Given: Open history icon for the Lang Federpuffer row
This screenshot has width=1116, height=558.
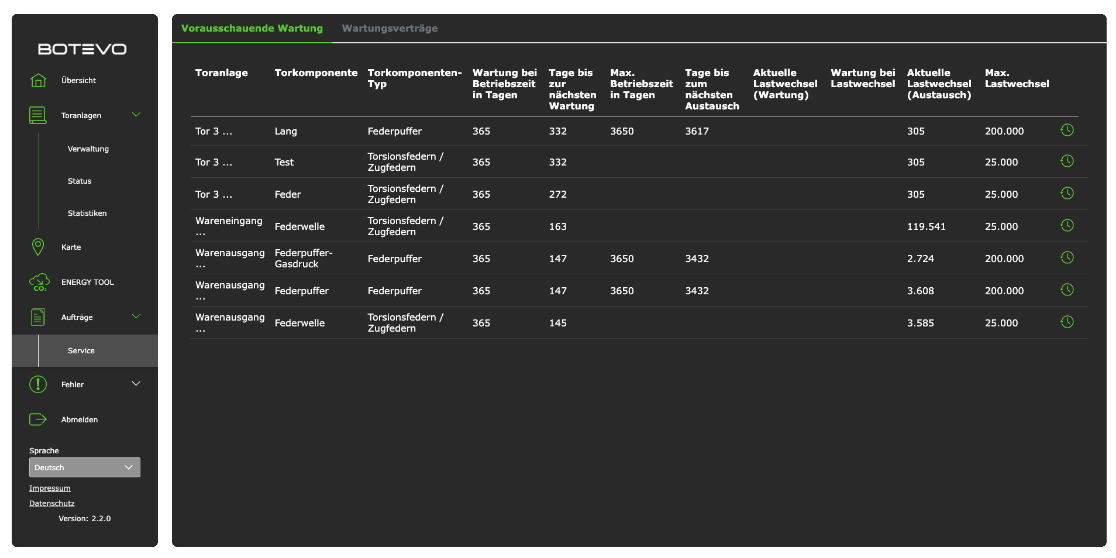Looking at the screenshot, I should pos(1067,130).
